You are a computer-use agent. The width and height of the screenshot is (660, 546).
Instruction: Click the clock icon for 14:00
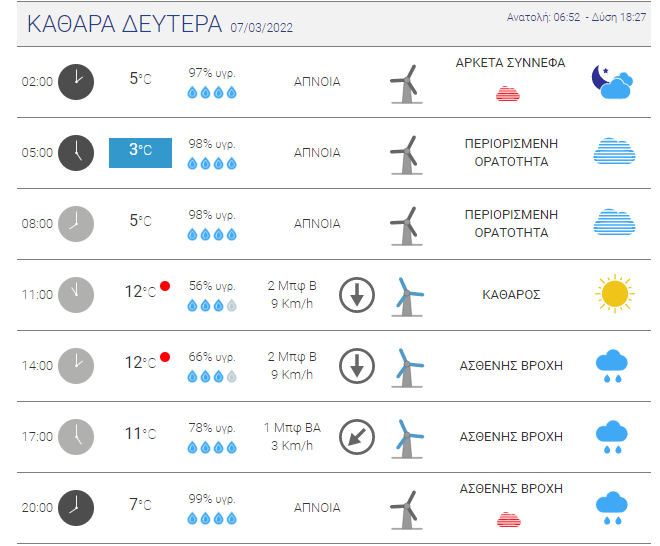coord(76,366)
